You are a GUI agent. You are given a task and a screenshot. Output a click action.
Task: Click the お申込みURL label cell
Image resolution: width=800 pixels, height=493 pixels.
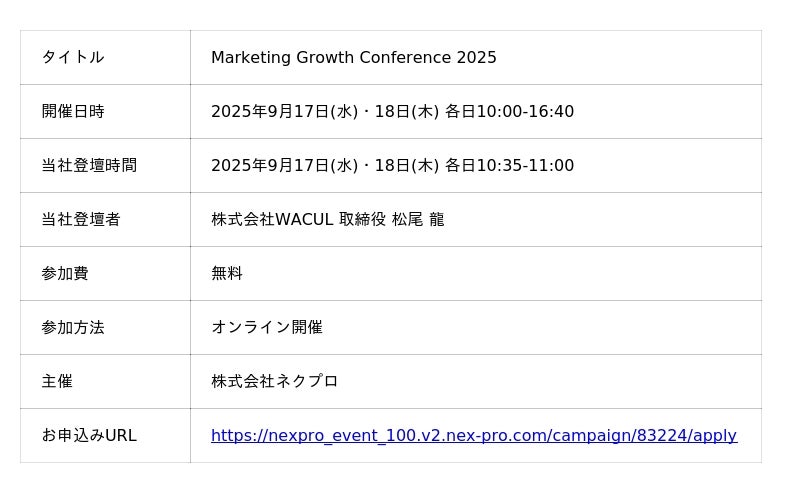click(x=89, y=436)
